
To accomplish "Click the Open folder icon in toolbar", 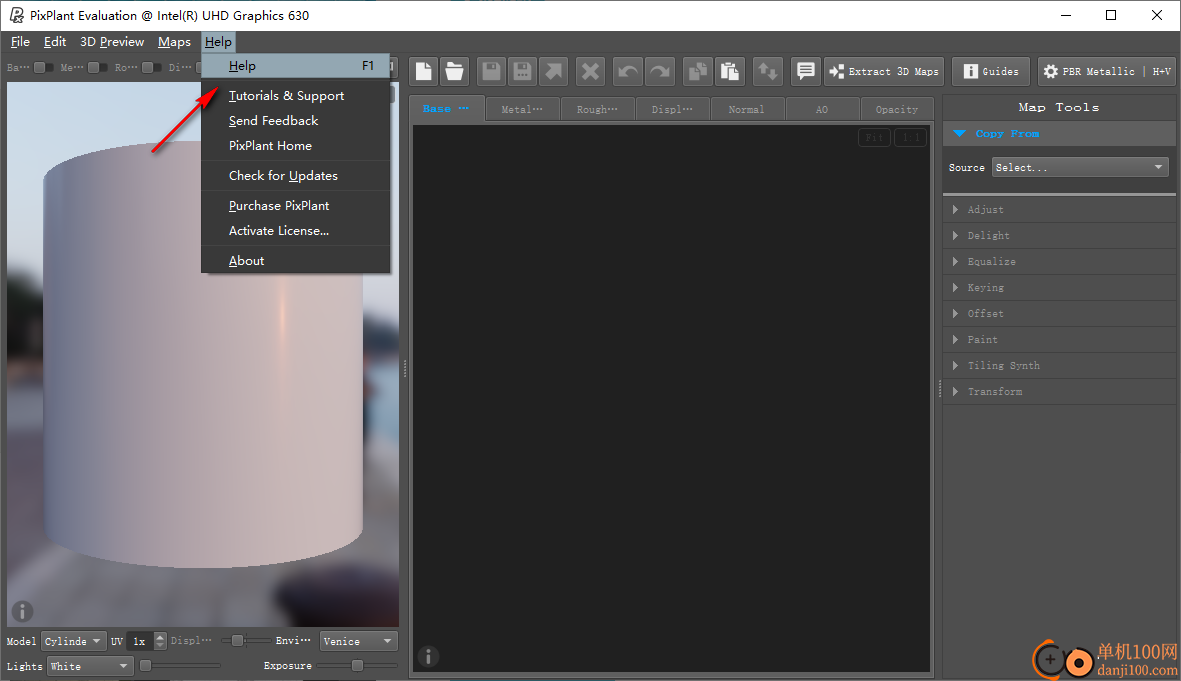I will pyautogui.click(x=454, y=72).
